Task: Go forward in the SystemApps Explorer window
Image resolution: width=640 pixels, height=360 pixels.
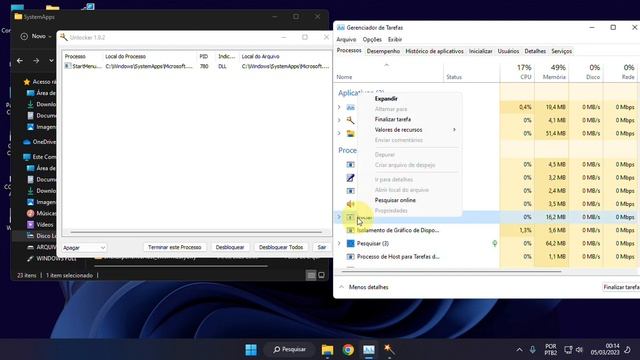Action: (36, 60)
